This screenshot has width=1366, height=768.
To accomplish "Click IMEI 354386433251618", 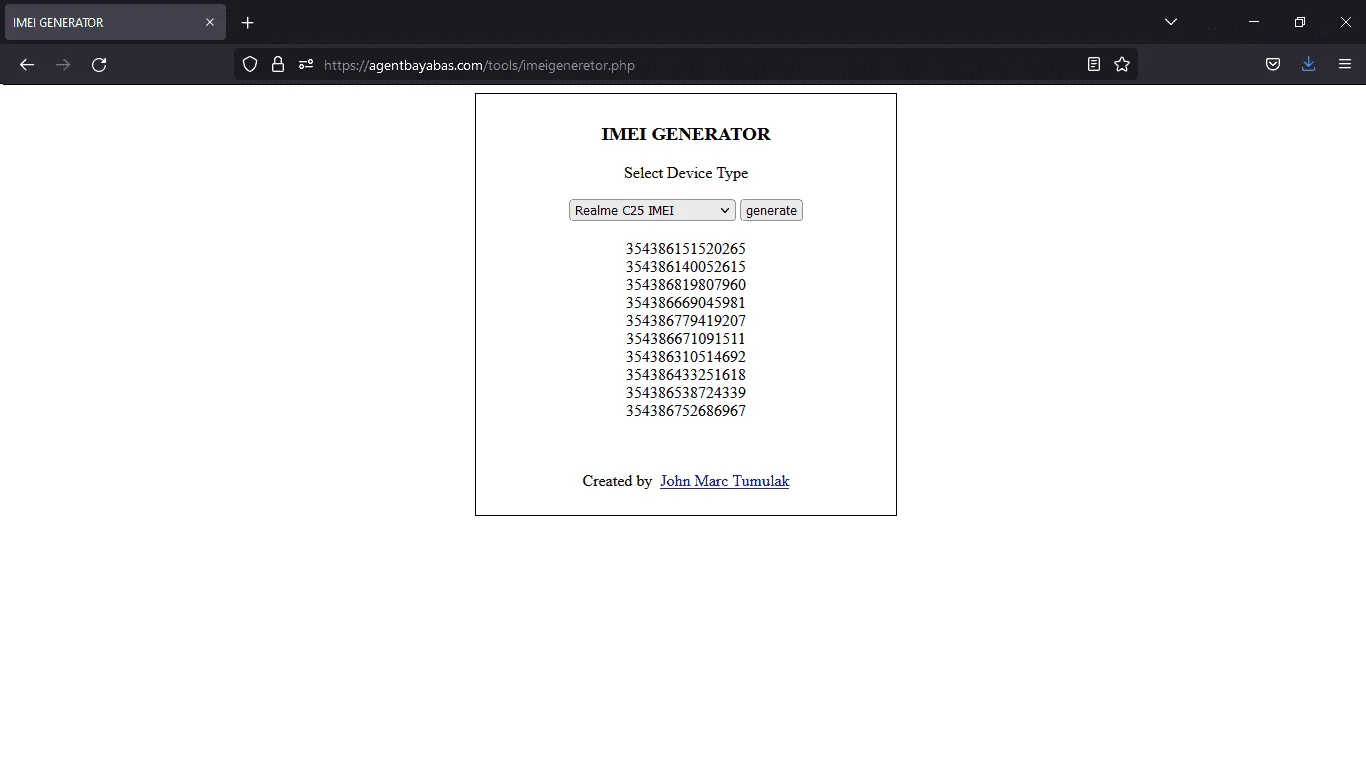I will (x=686, y=375).
